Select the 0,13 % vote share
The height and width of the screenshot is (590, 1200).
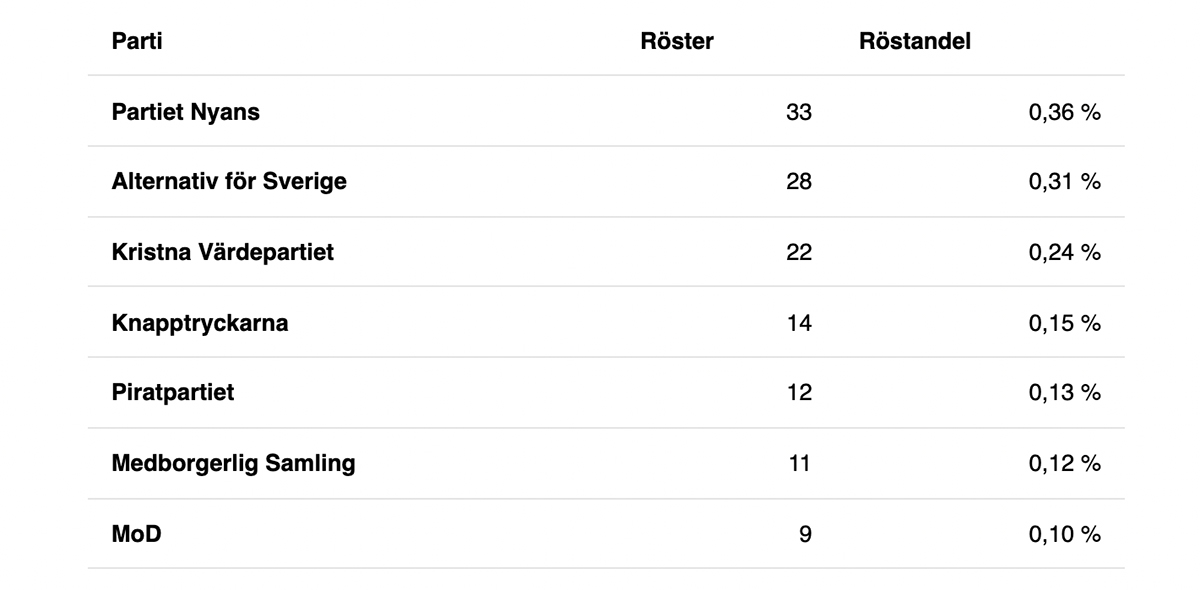[x=1064, y=393]
